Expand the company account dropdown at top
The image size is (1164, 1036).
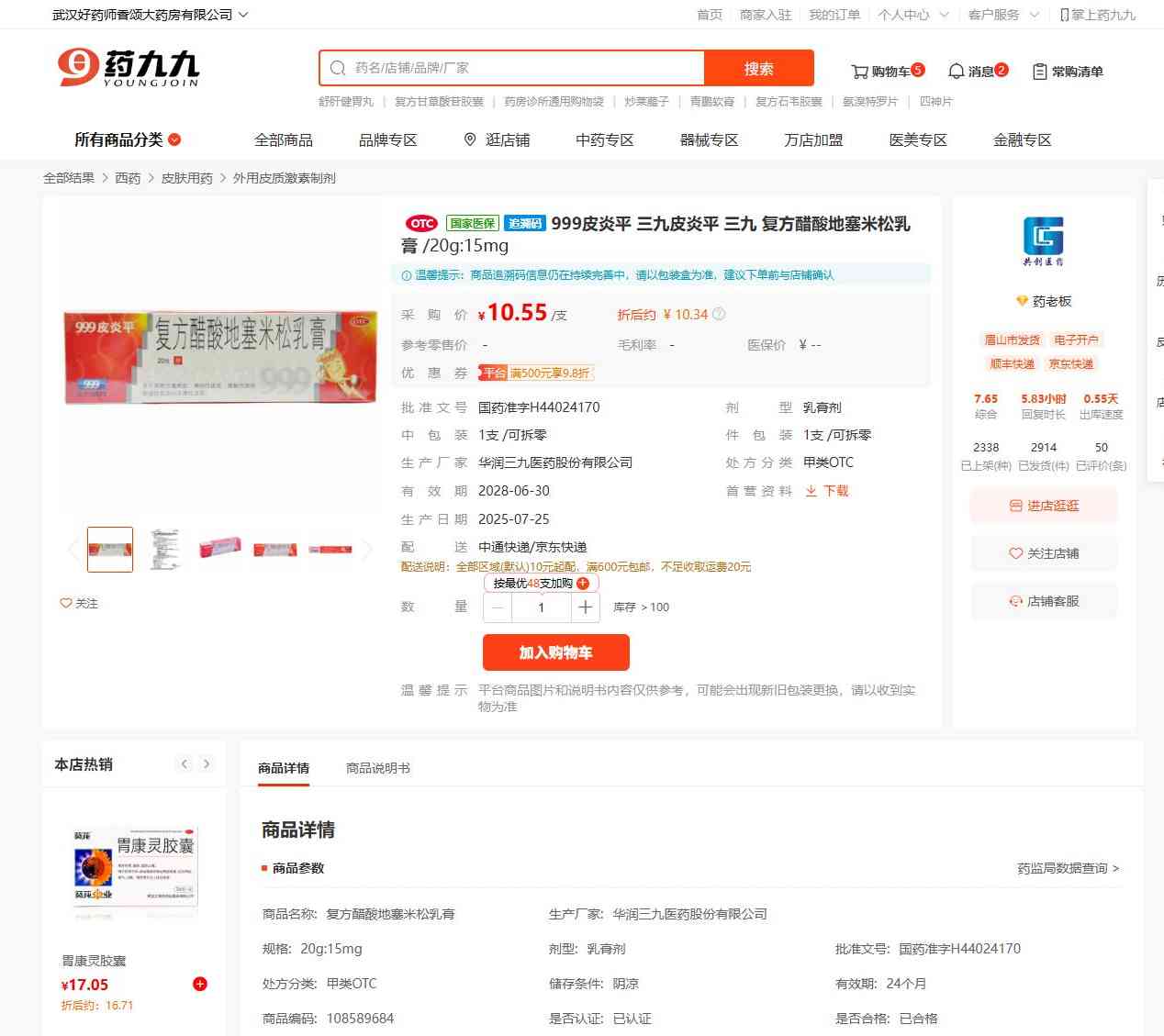(x=150, y=15)
